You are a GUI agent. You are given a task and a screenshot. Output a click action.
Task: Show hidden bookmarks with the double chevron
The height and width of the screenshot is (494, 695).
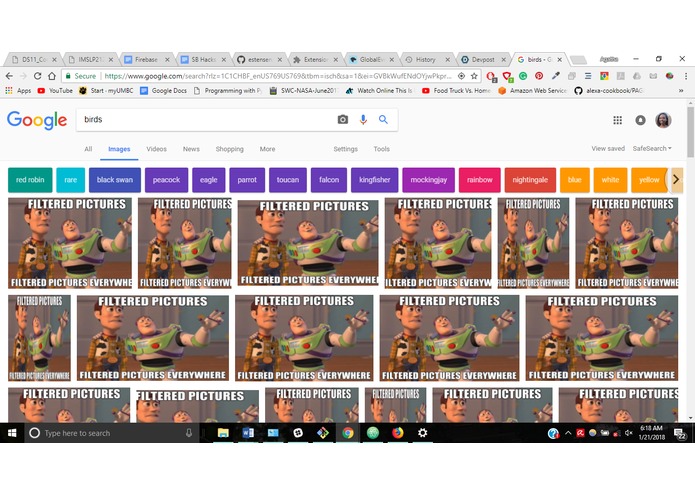pyautogui.click(x=681, y=90)
